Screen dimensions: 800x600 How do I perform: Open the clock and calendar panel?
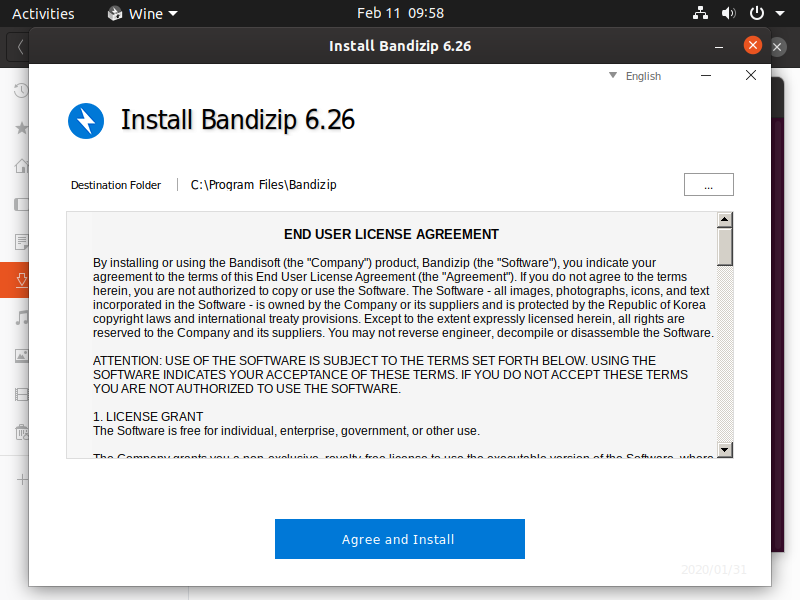pyautogui.click(x=400, y=14)
